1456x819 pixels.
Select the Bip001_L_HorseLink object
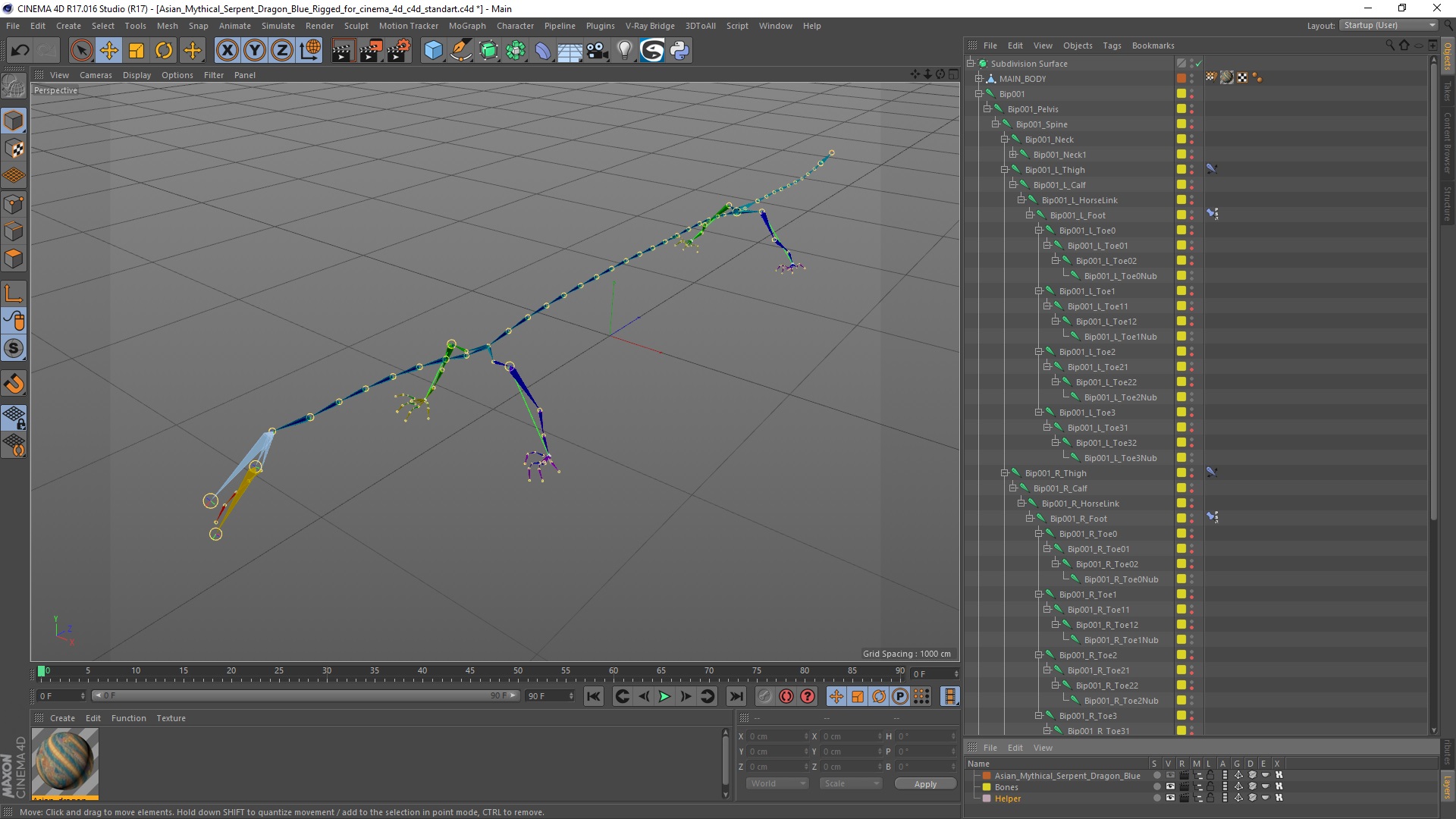(x=1079, y=200)
